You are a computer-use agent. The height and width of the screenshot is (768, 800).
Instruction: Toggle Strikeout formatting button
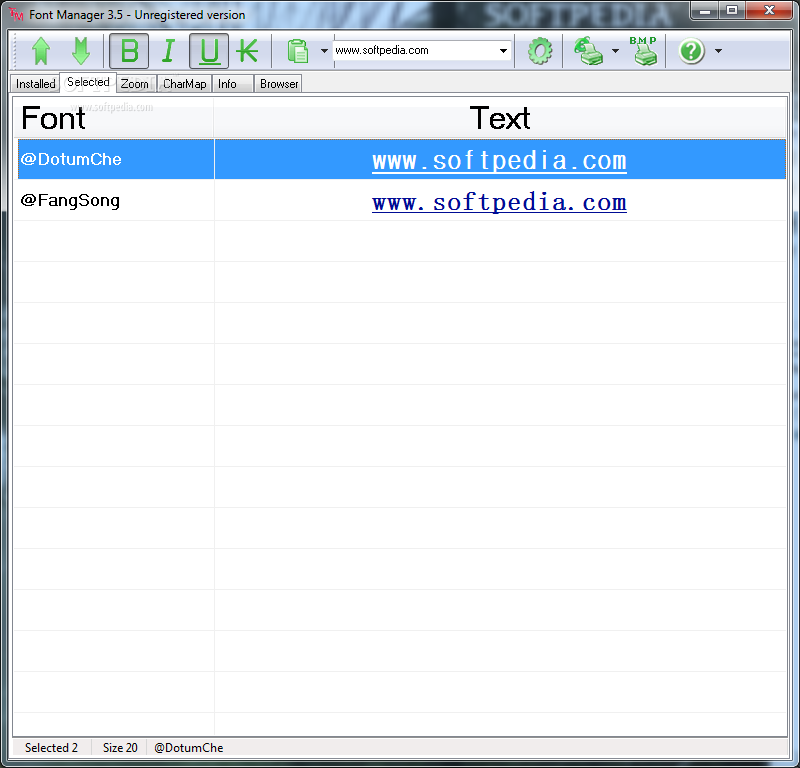pyautogui.click(x=247, y=51)
